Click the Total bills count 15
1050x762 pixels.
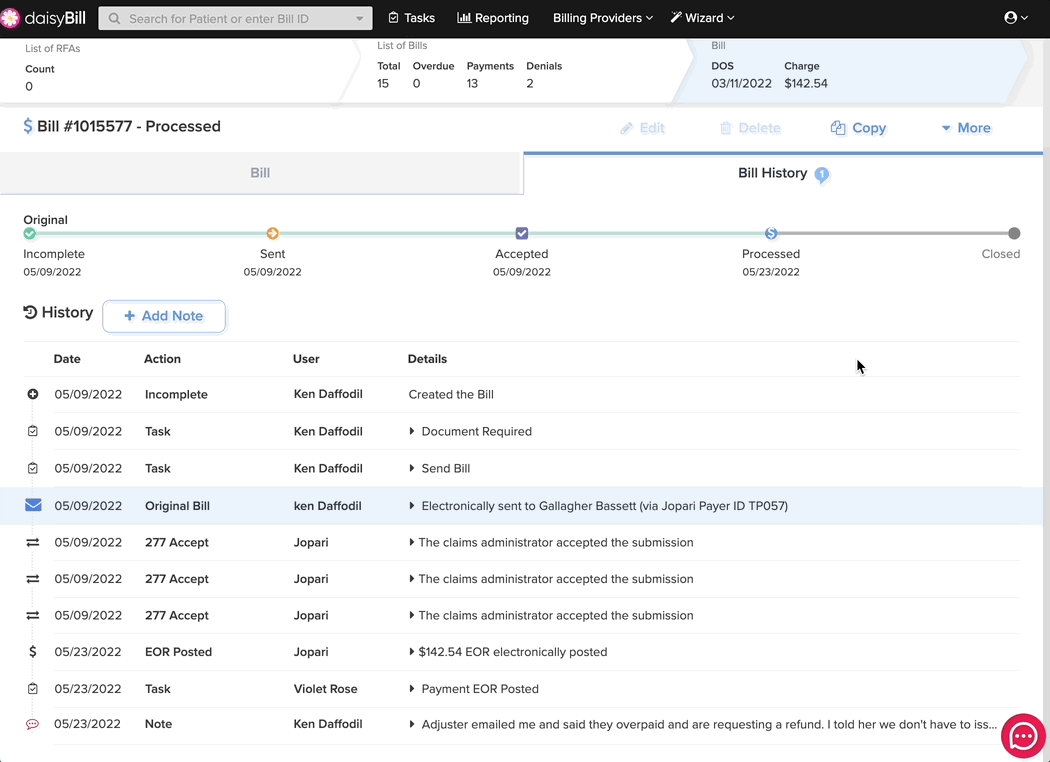tap(383, 84)
